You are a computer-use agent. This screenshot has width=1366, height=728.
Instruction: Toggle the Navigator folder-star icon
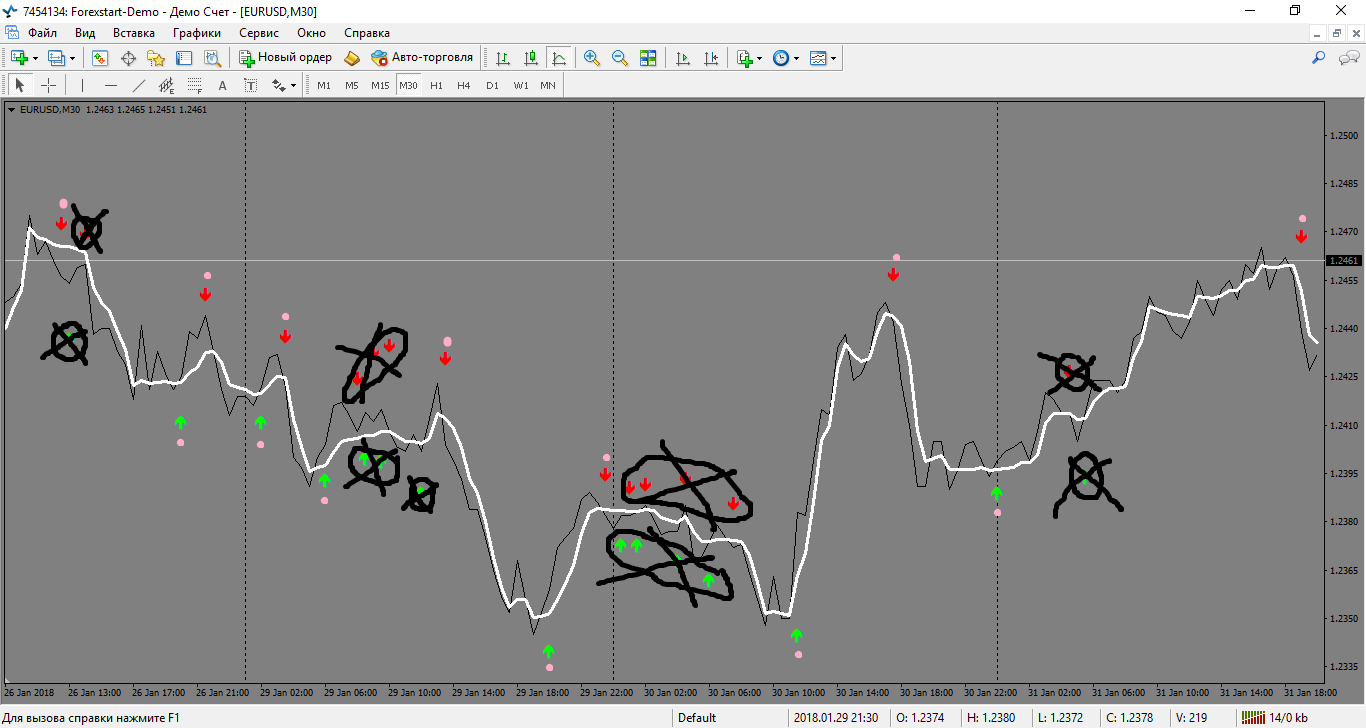point(156,58)
